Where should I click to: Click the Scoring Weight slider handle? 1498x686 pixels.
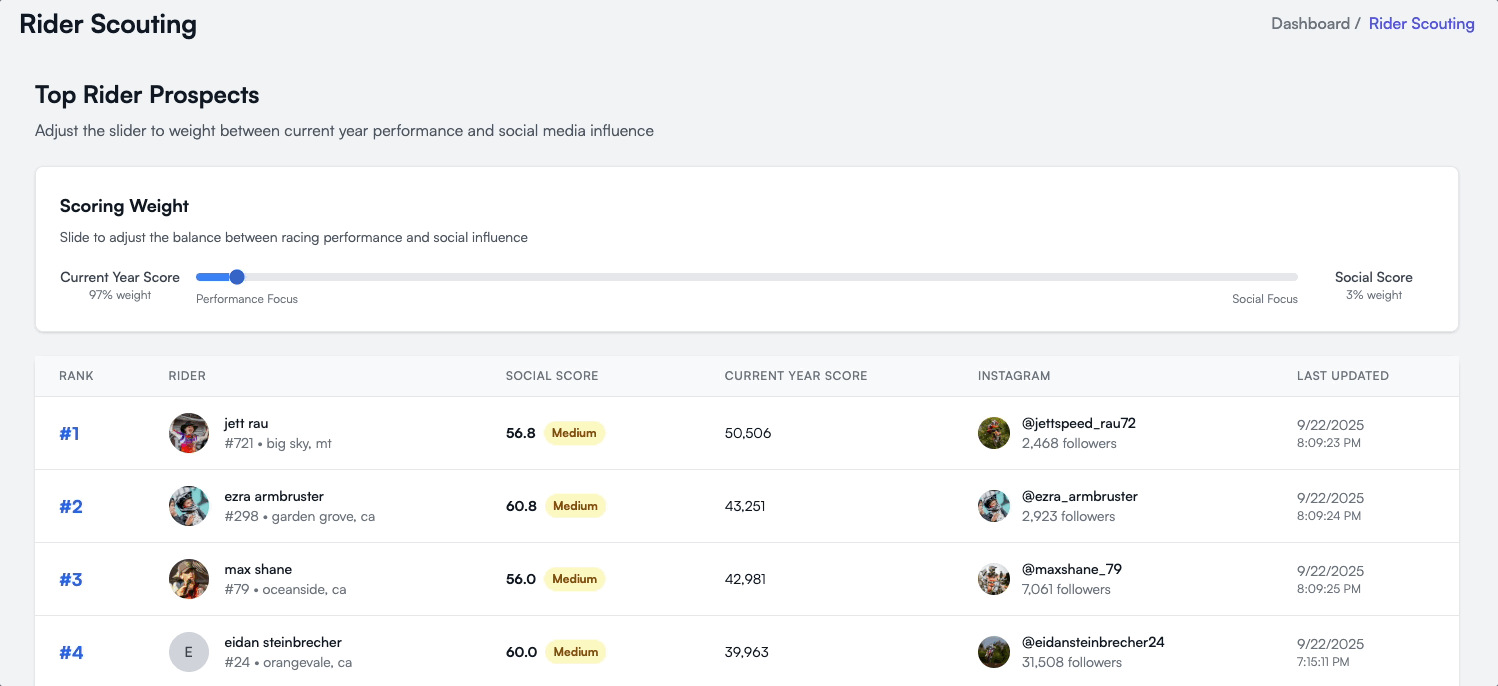click(237, 277)
